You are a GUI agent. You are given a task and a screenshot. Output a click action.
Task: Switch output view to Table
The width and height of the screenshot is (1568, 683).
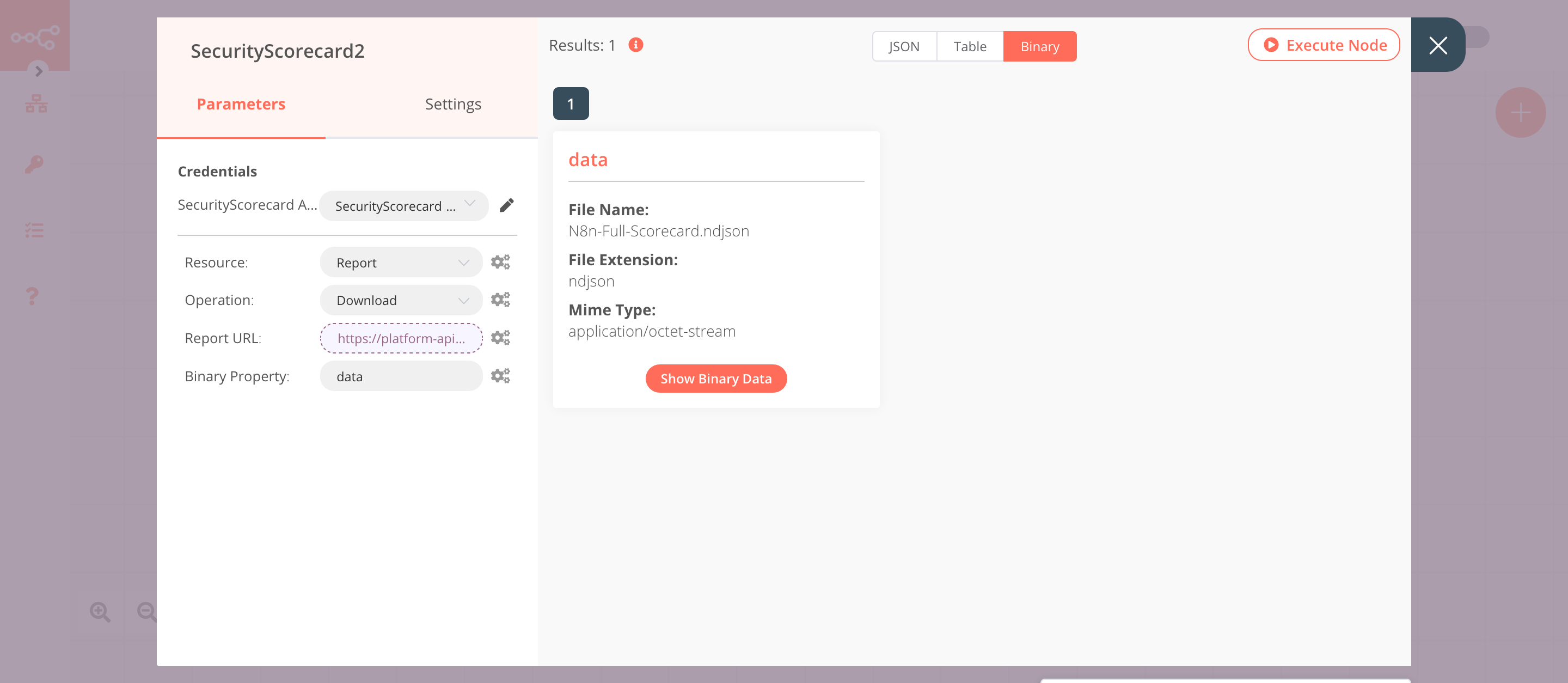(x=970, y=46)
